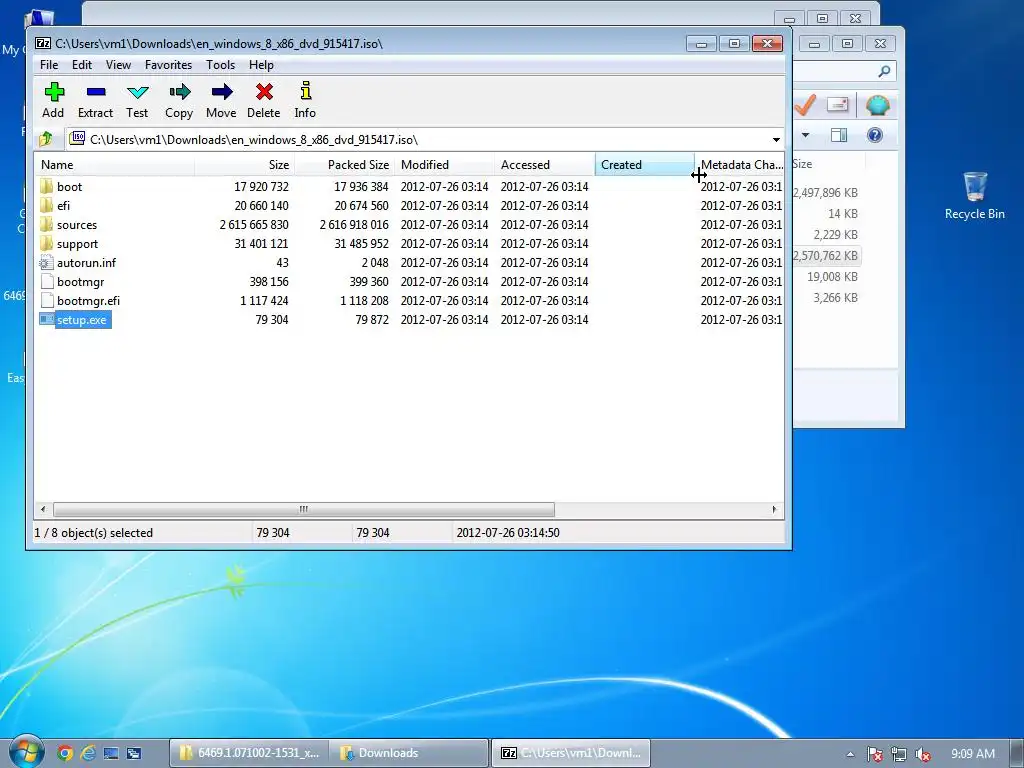
Task: Sort by the Name column header
Action: pos(114,165)
